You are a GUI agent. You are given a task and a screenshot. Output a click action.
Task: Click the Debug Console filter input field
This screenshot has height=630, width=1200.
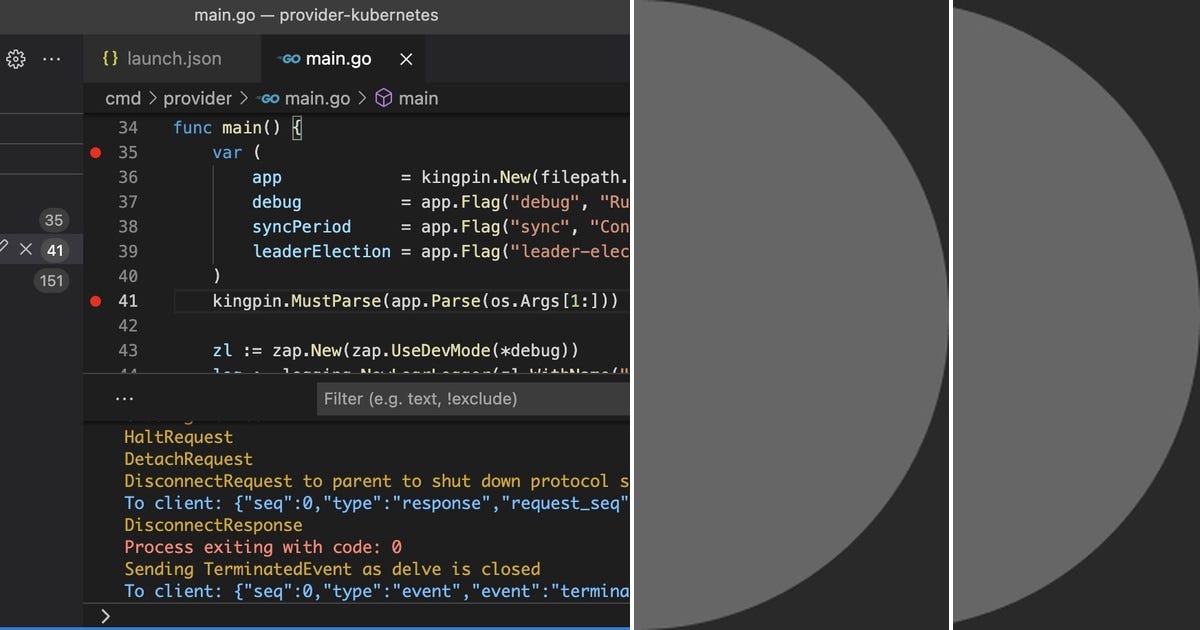(470, 398)
